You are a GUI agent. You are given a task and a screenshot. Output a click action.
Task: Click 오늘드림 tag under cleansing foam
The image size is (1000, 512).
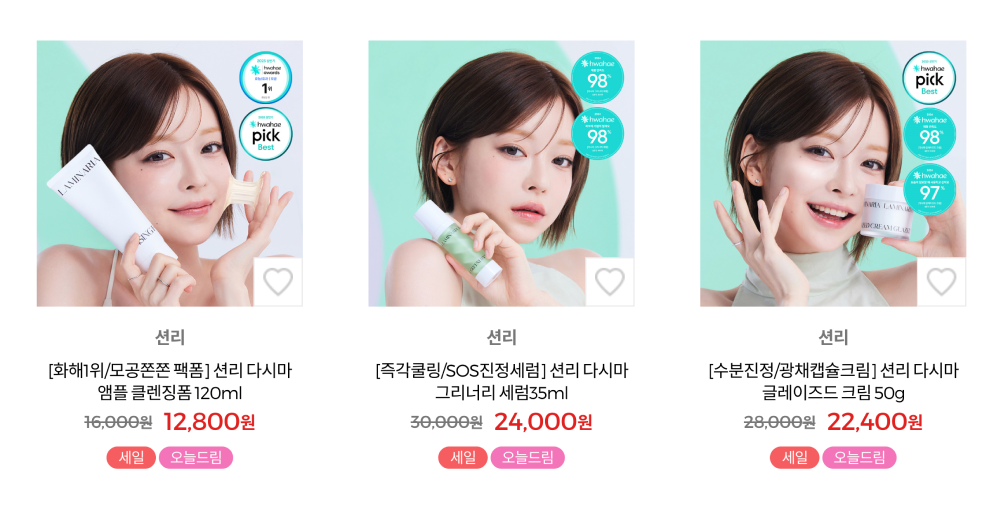click(x=196, y=458)
